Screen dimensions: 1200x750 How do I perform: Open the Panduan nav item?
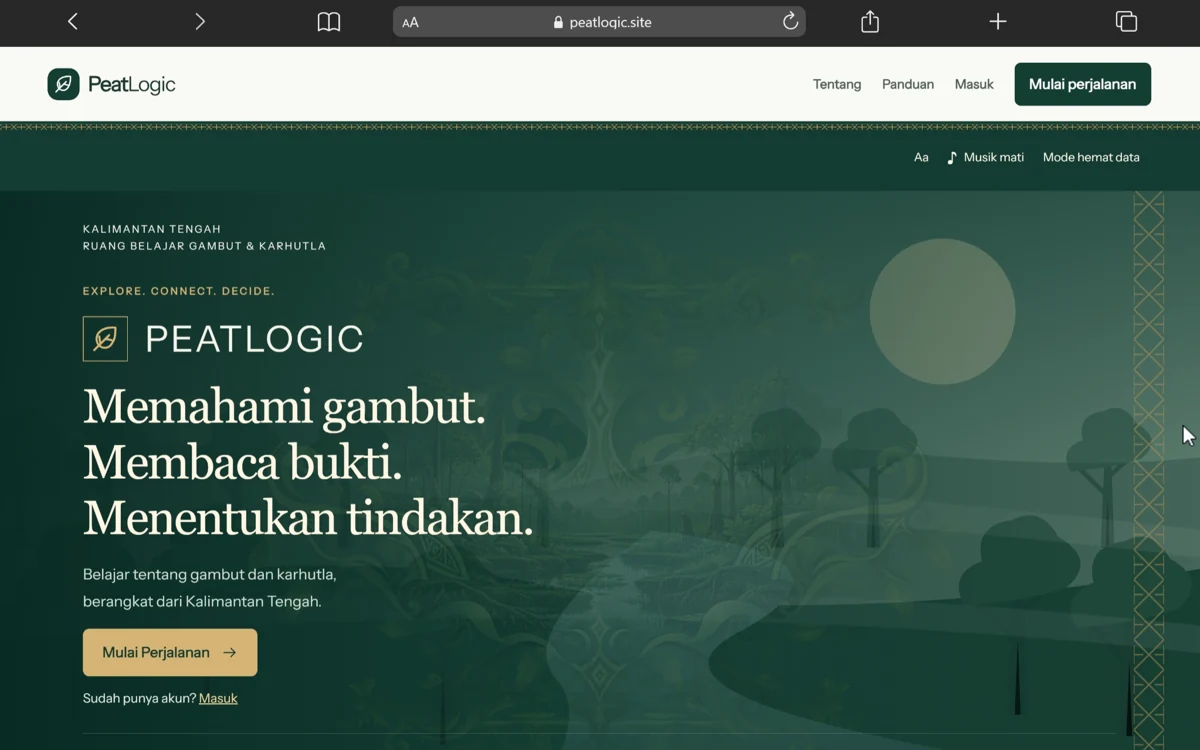tap(908, 84)
